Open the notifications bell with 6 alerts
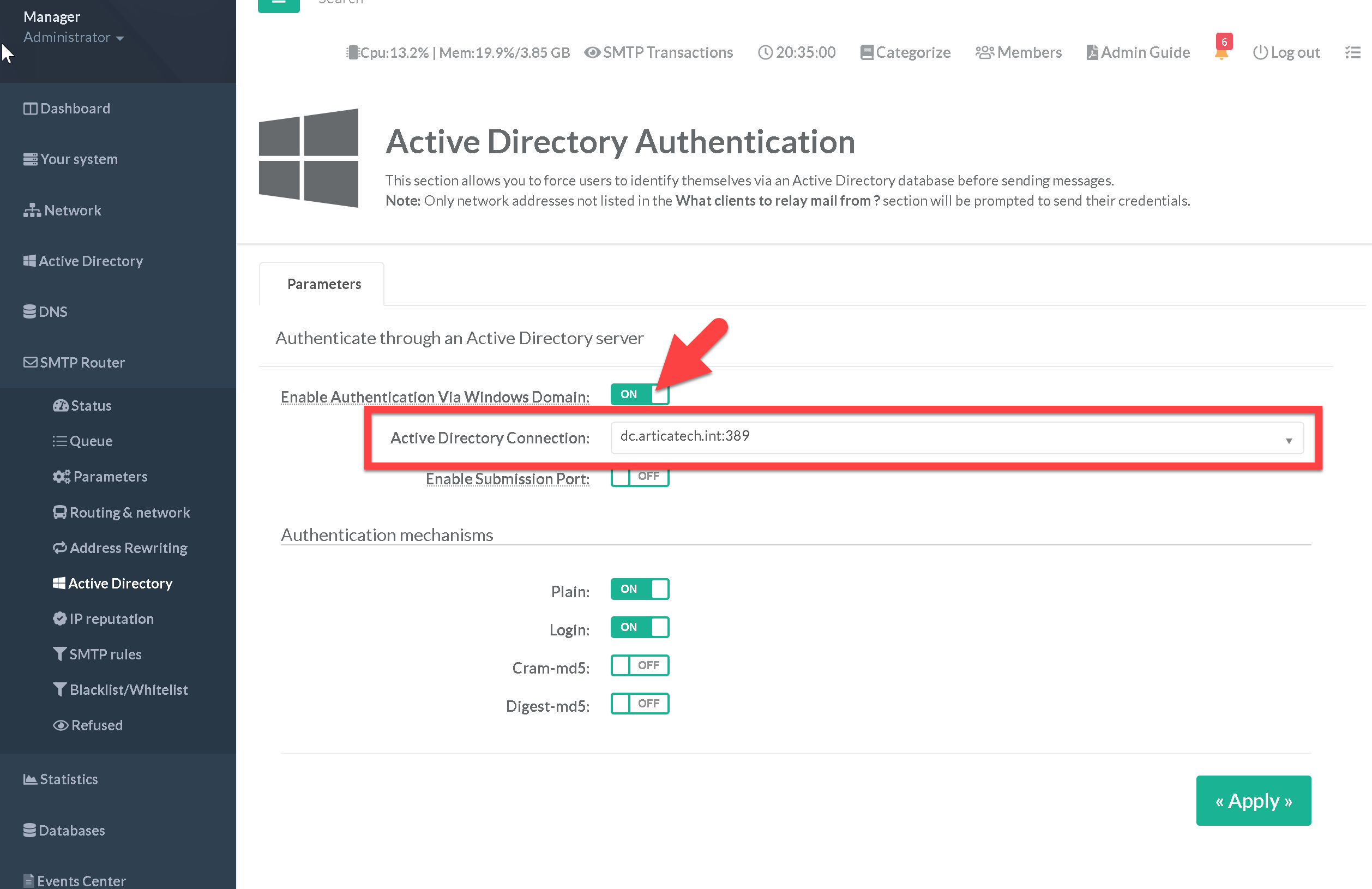 pos(1221,52)
